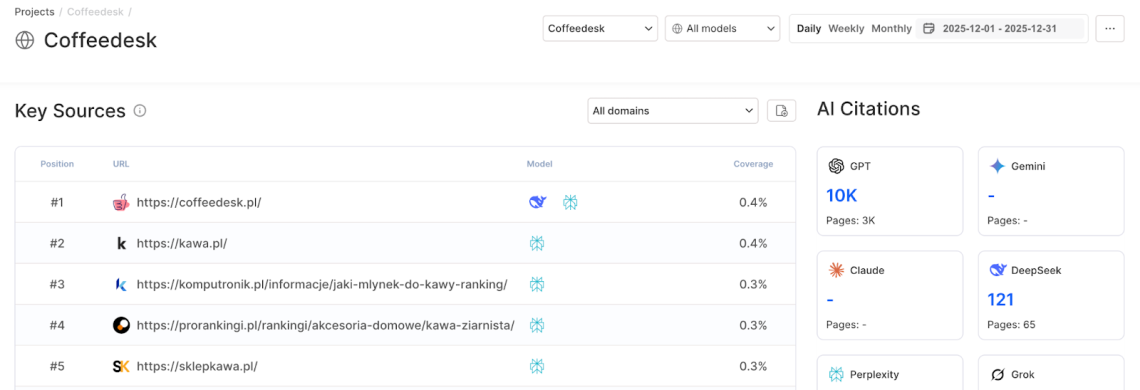
Task: Click the komputronik.pl favicon
Action: pyautogui.click(x=121, y=284)
